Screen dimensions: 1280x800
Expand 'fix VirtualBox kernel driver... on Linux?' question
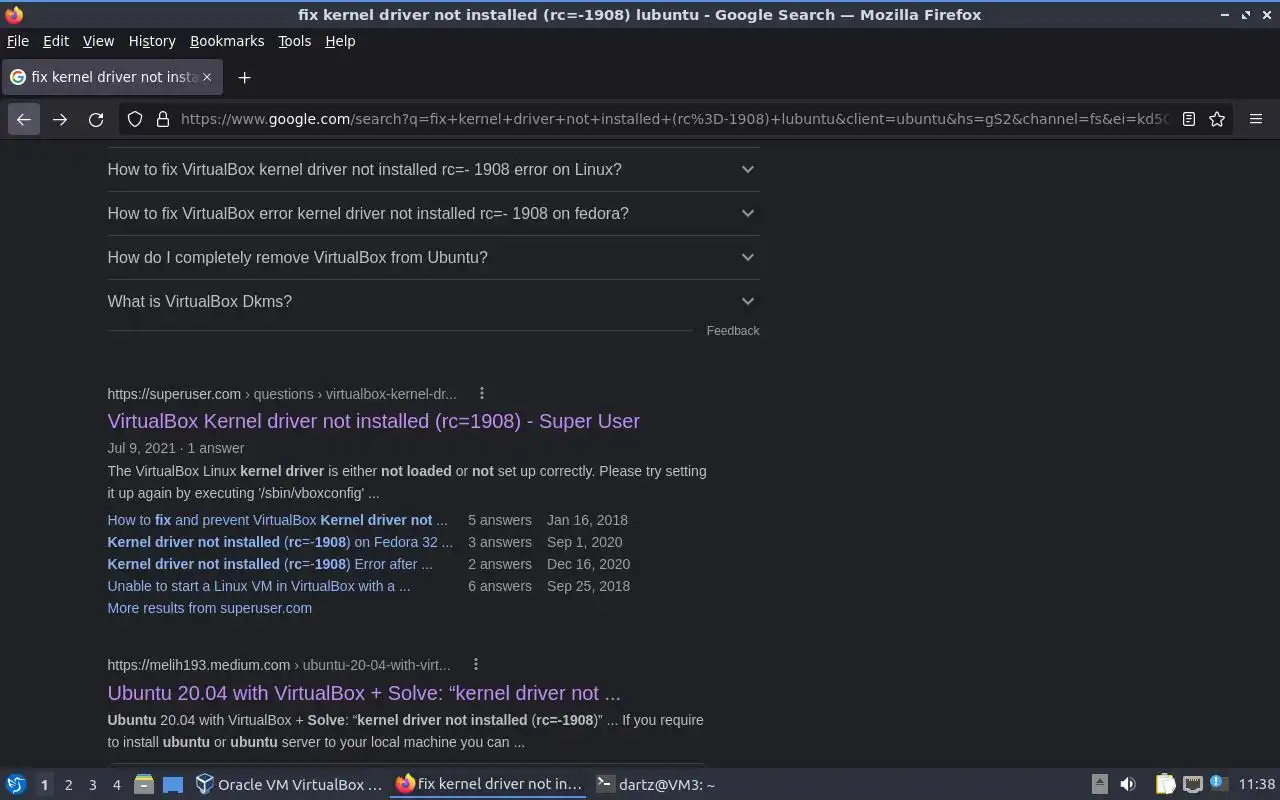click(x=433, y=169)
